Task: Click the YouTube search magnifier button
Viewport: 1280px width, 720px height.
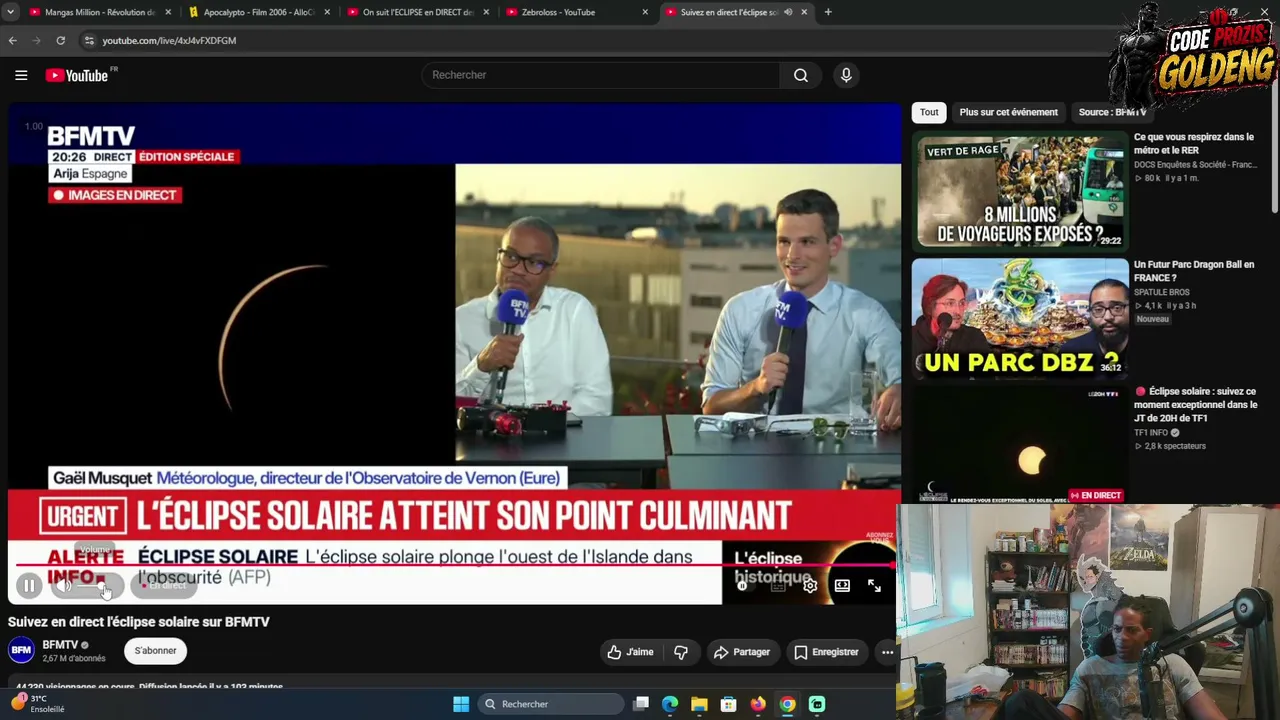Action: coord(801,75)
